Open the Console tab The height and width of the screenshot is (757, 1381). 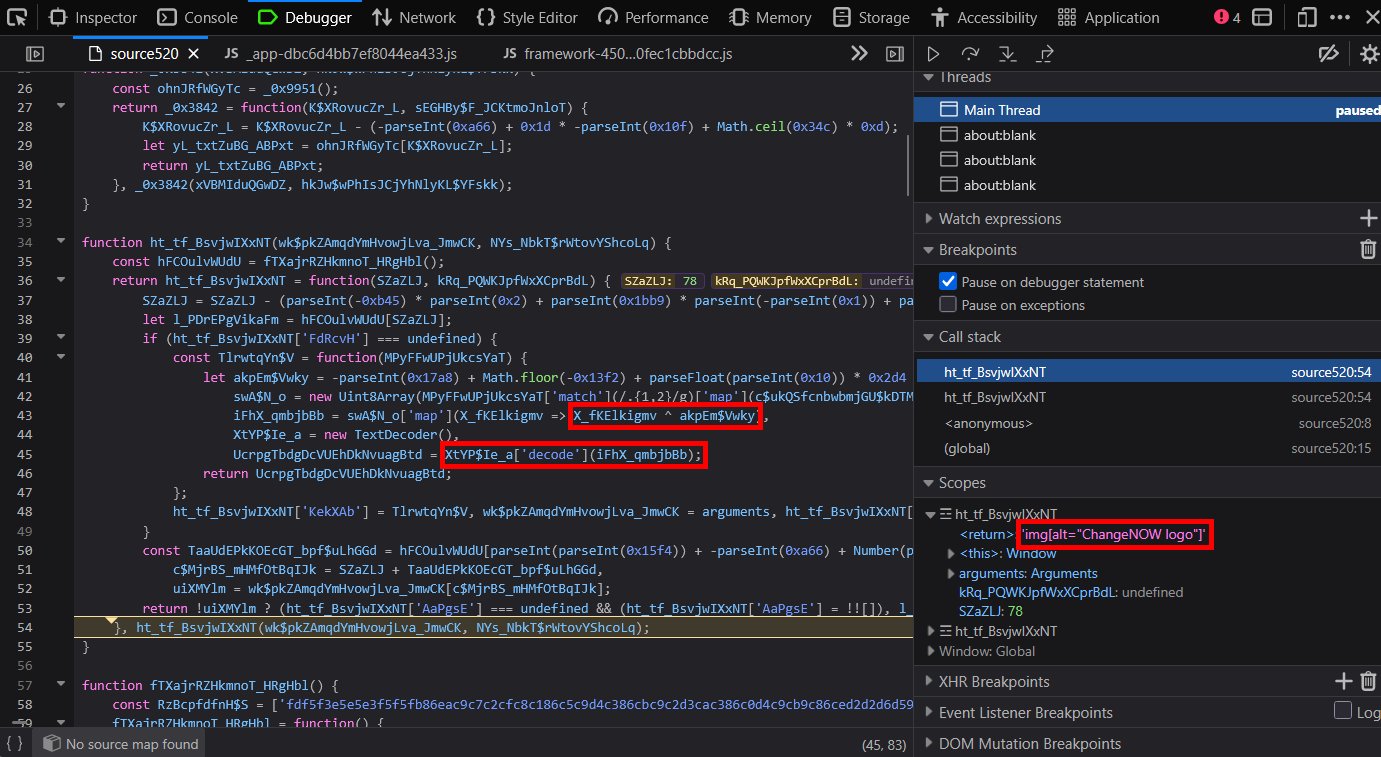coord(198,17)
